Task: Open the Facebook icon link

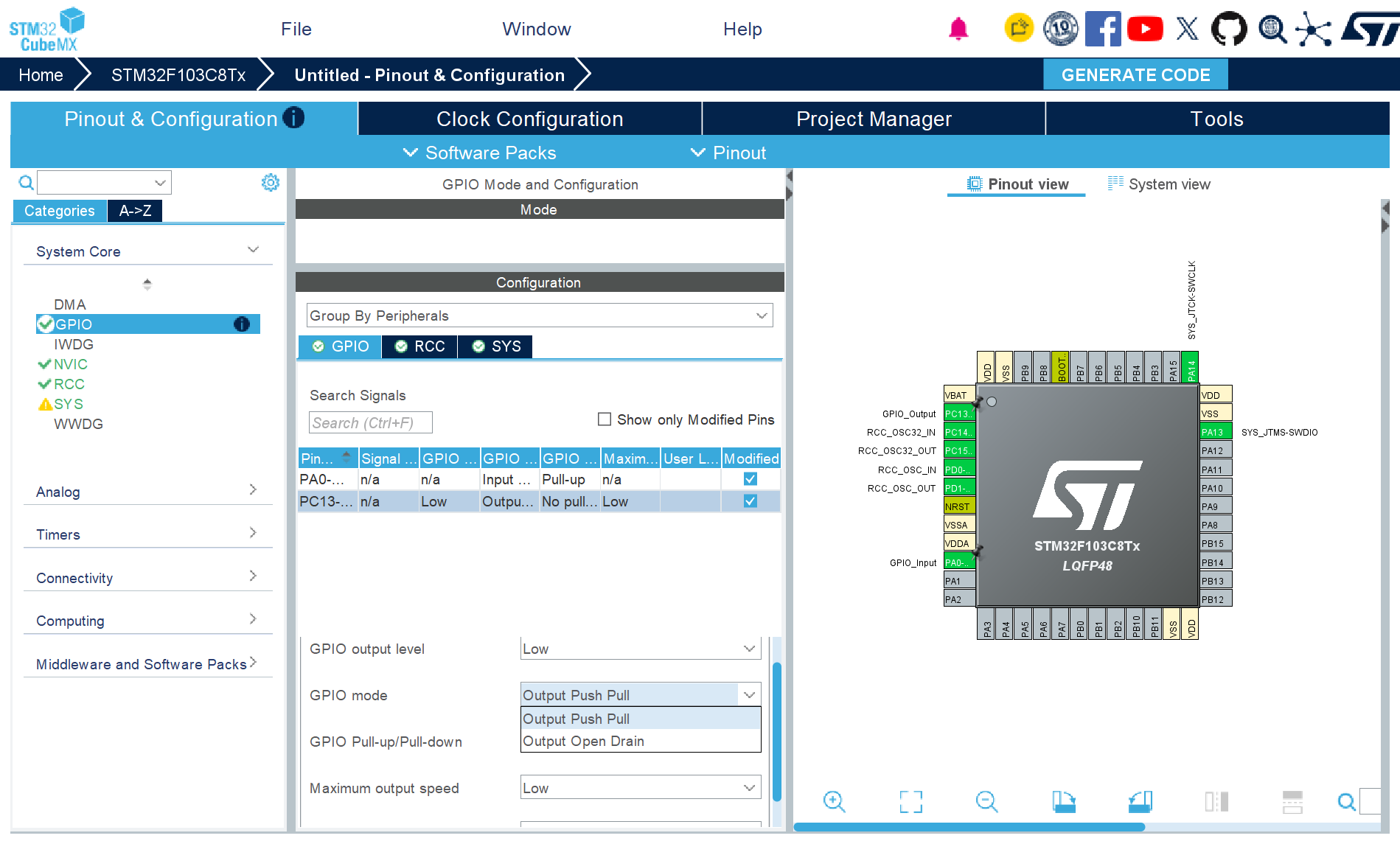Action: 1103,29
